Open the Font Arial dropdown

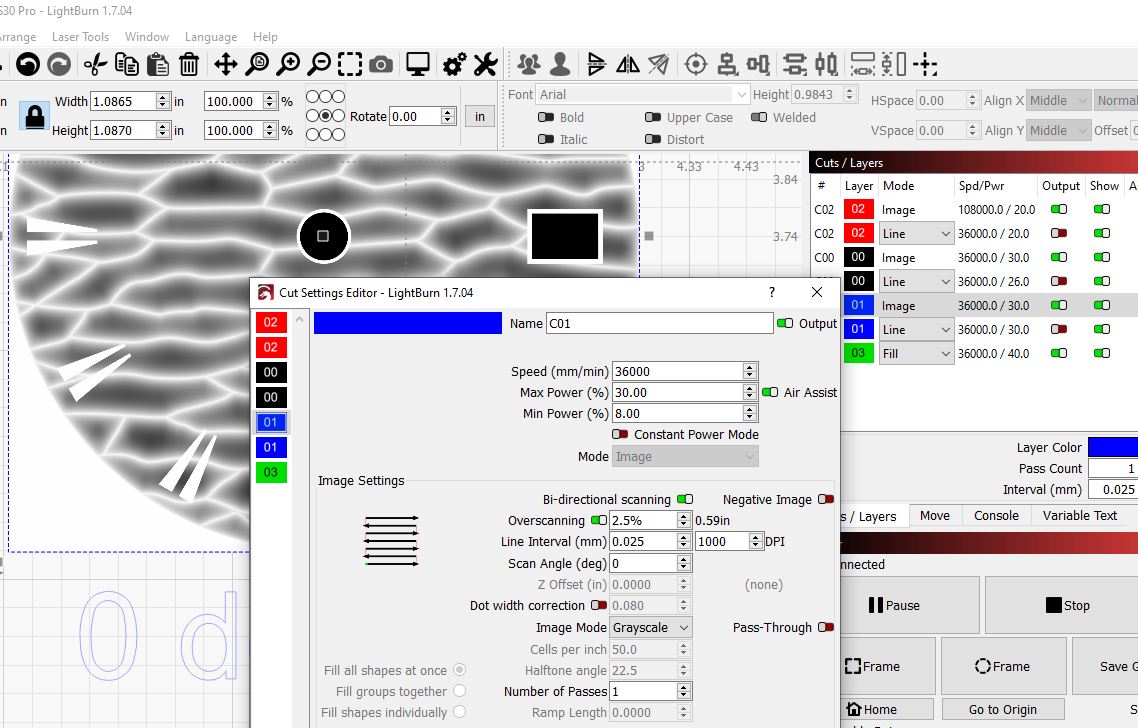[642, 94]
